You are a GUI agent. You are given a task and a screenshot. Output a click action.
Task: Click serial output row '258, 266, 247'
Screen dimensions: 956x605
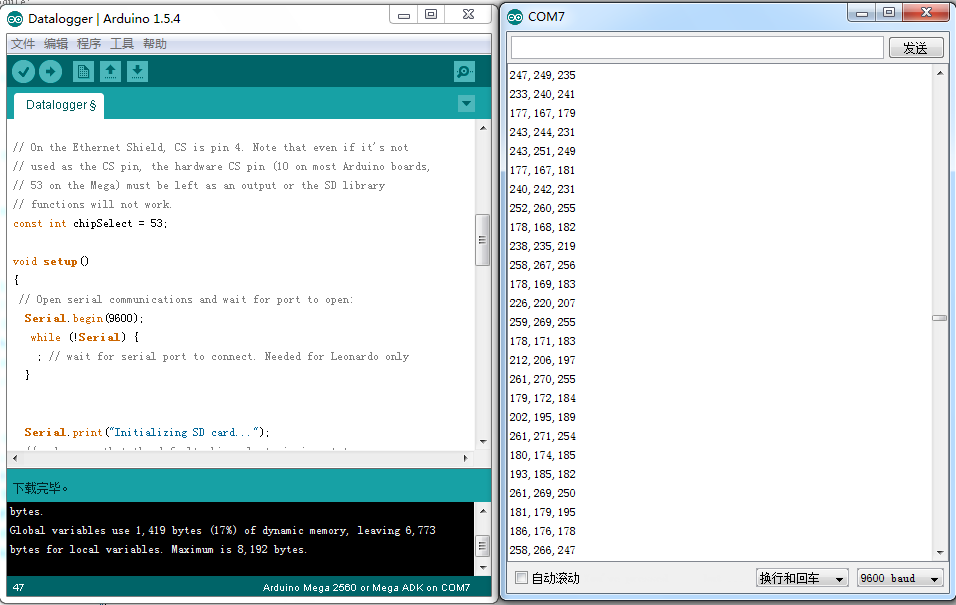[x=543, y=550]
